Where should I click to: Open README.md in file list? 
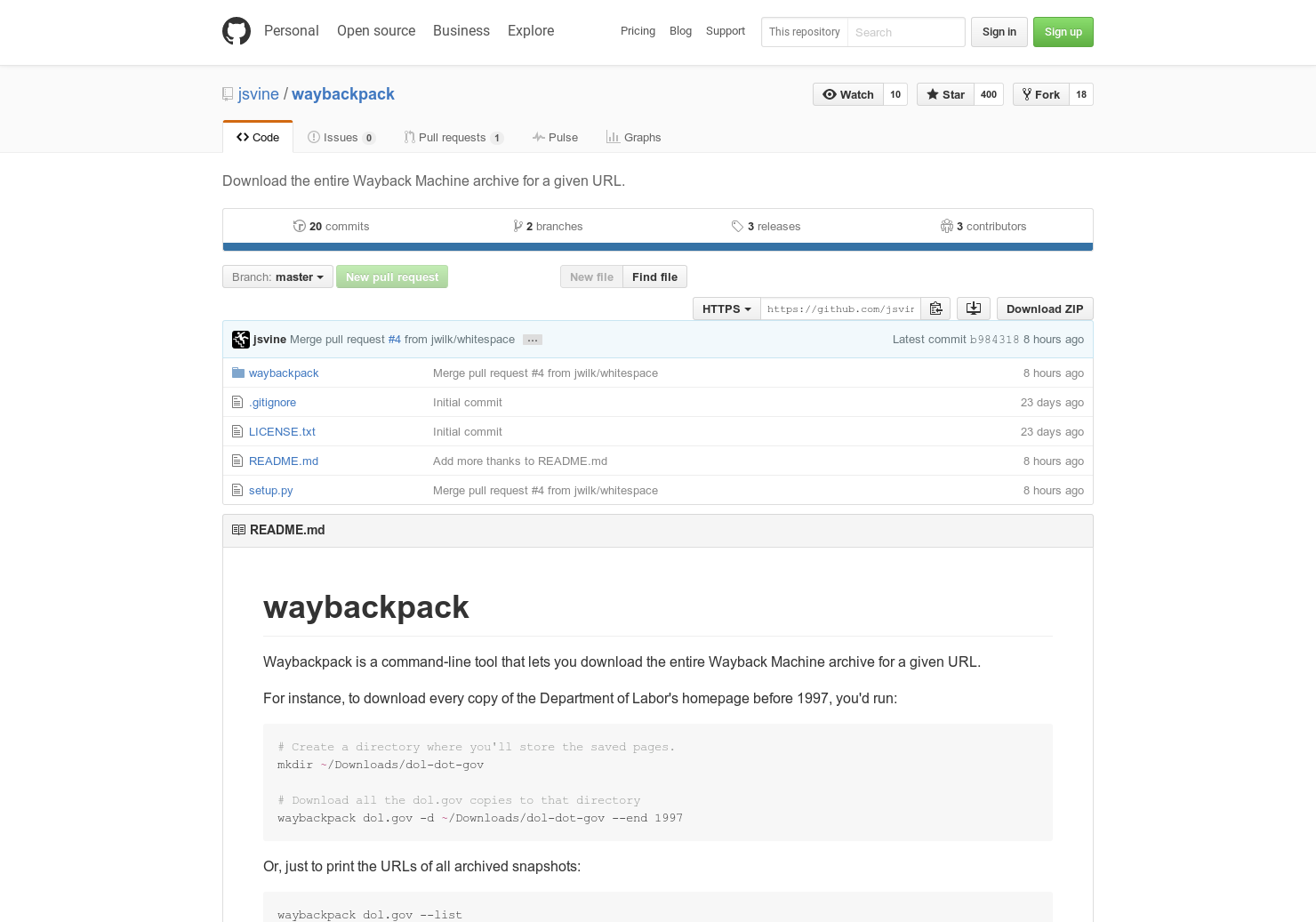[x=284, y=461]
